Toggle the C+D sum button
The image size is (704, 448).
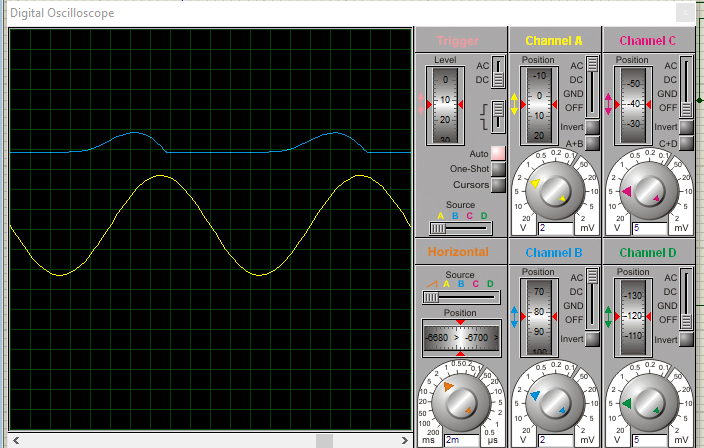click(686, 143)
